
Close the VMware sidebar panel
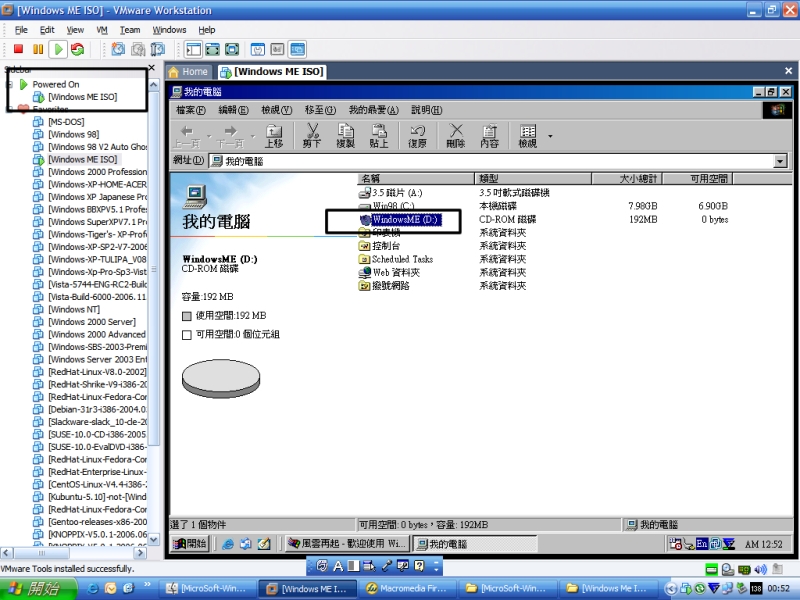pos(152,68)
